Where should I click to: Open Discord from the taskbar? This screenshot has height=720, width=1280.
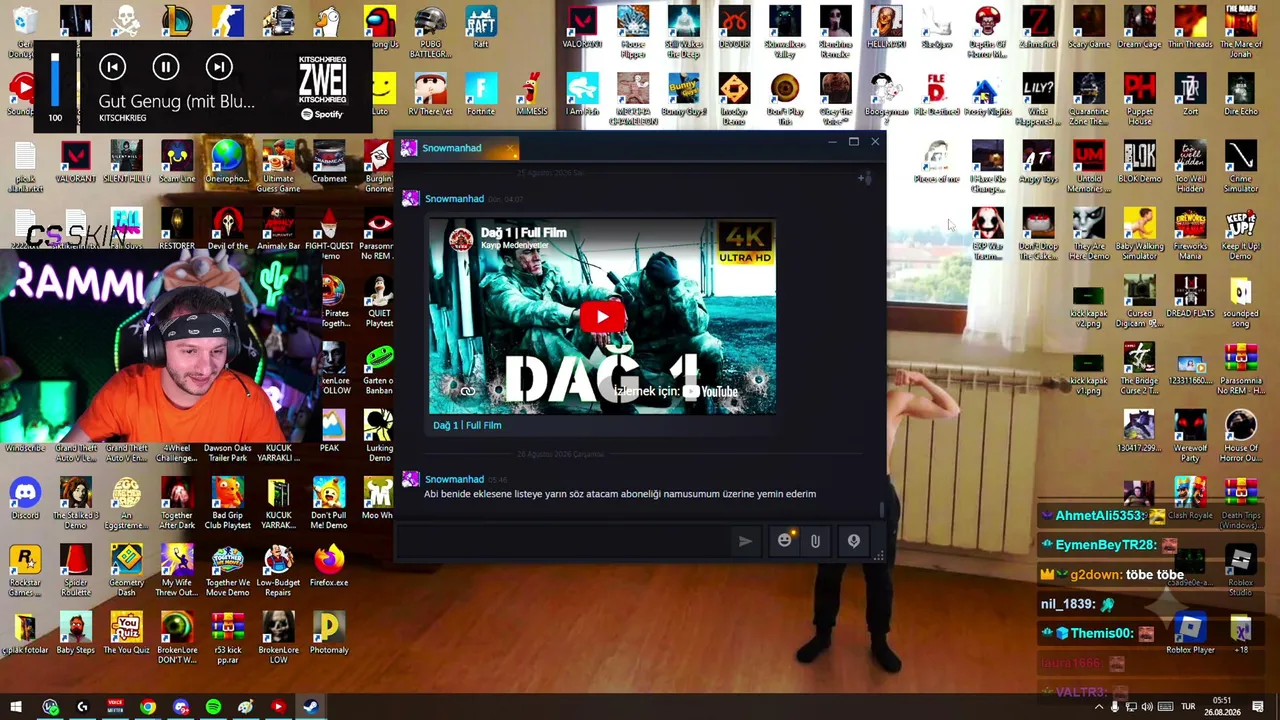[181, 707]
